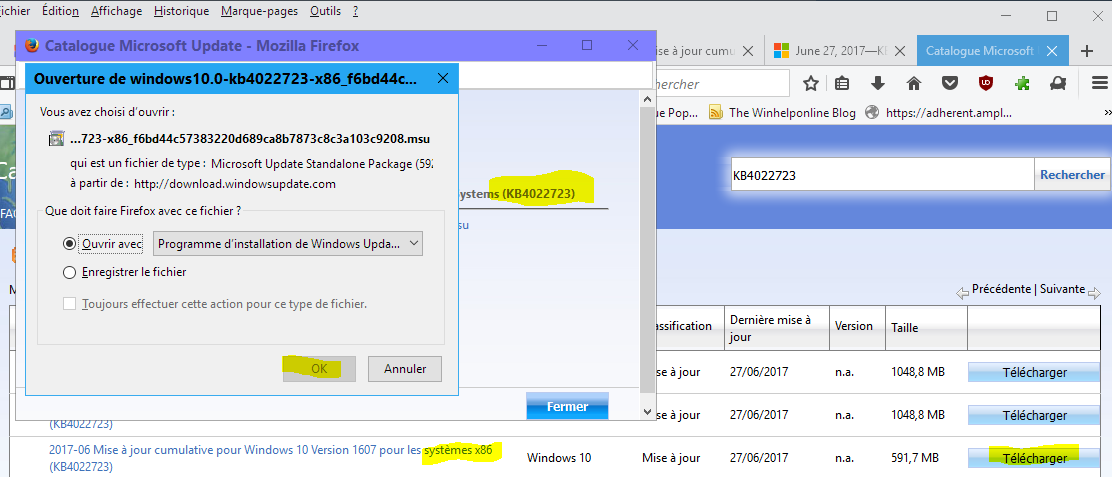Open the Édition menu
Viewport: 1112px width, 477px height.
[x=60, y=11]
